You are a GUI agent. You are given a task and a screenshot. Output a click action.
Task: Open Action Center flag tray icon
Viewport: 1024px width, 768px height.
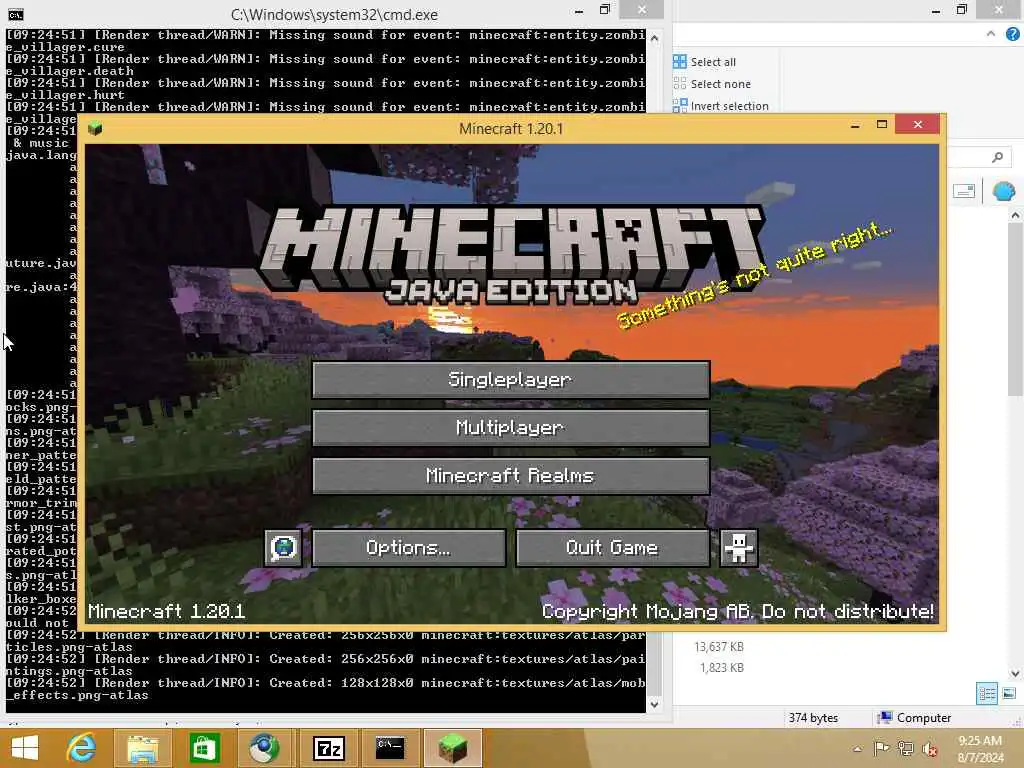click(881, 748)
